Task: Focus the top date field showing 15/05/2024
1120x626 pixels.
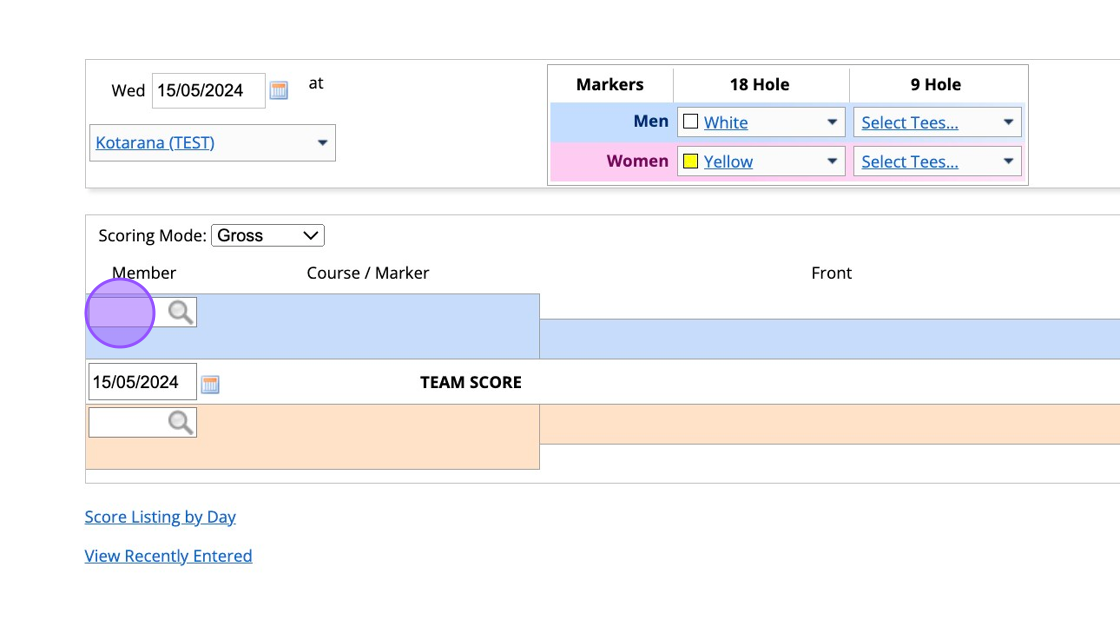Action: click(x=207, y=90)
